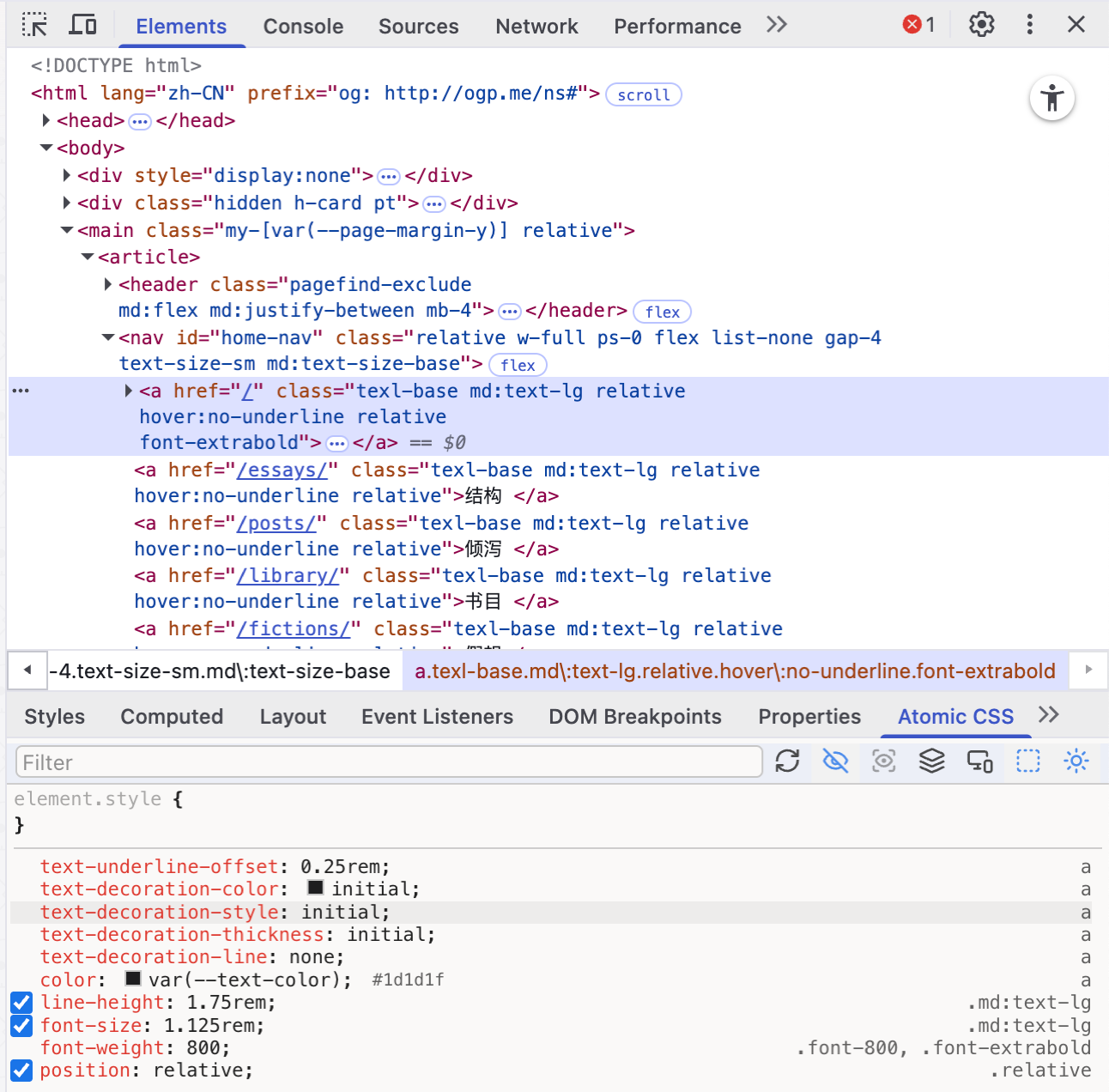The height and width of the screenshot is (1092, 1109).
Task: Uncheck the font-size property checkbox
Action: click(x=21, y=1026)
